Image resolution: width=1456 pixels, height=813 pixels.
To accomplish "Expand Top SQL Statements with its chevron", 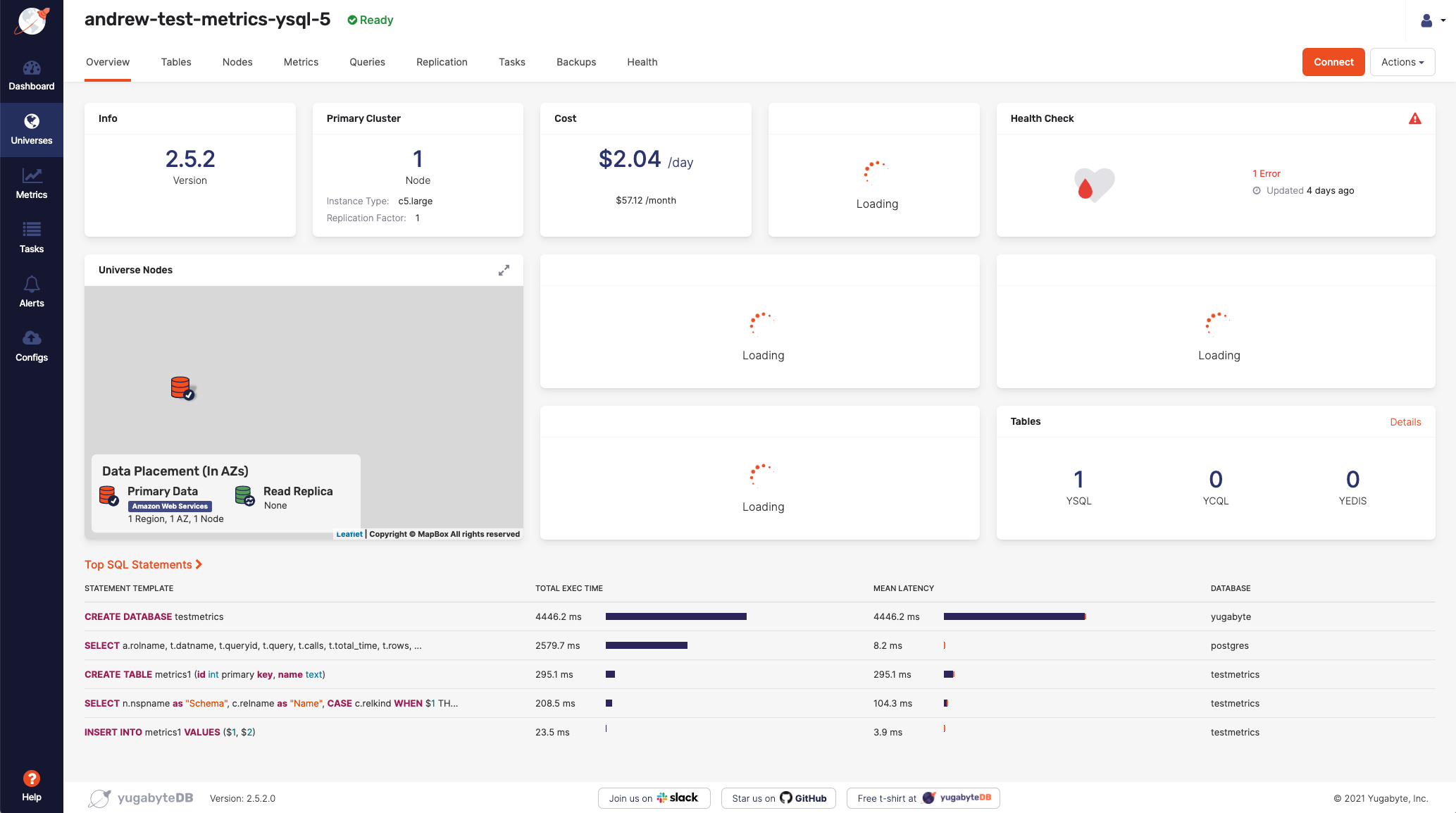I will [x=199, y=564].
